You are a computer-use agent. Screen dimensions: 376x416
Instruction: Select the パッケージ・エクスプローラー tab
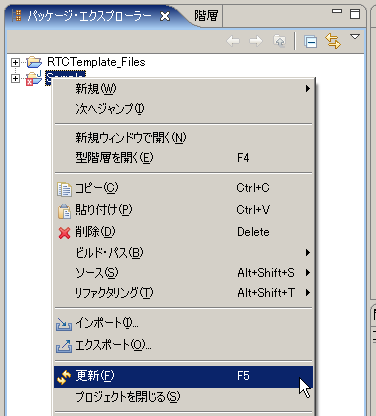coord(89,16)
